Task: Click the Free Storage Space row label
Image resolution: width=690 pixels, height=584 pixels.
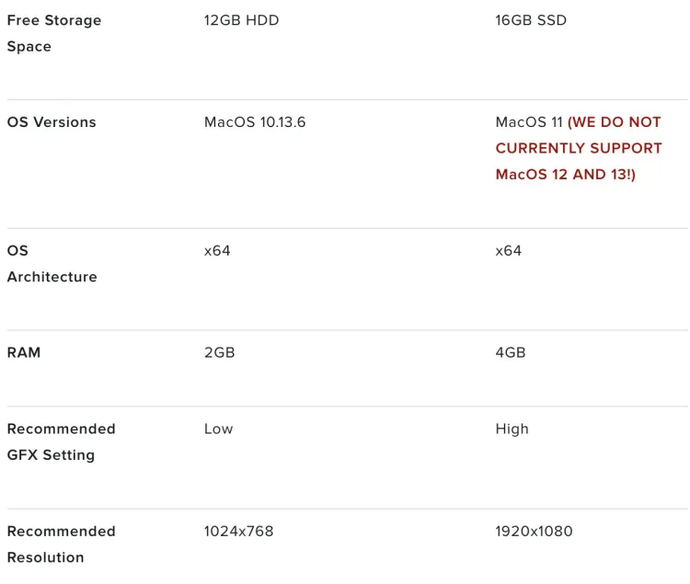Action: [x=54, y=33]
